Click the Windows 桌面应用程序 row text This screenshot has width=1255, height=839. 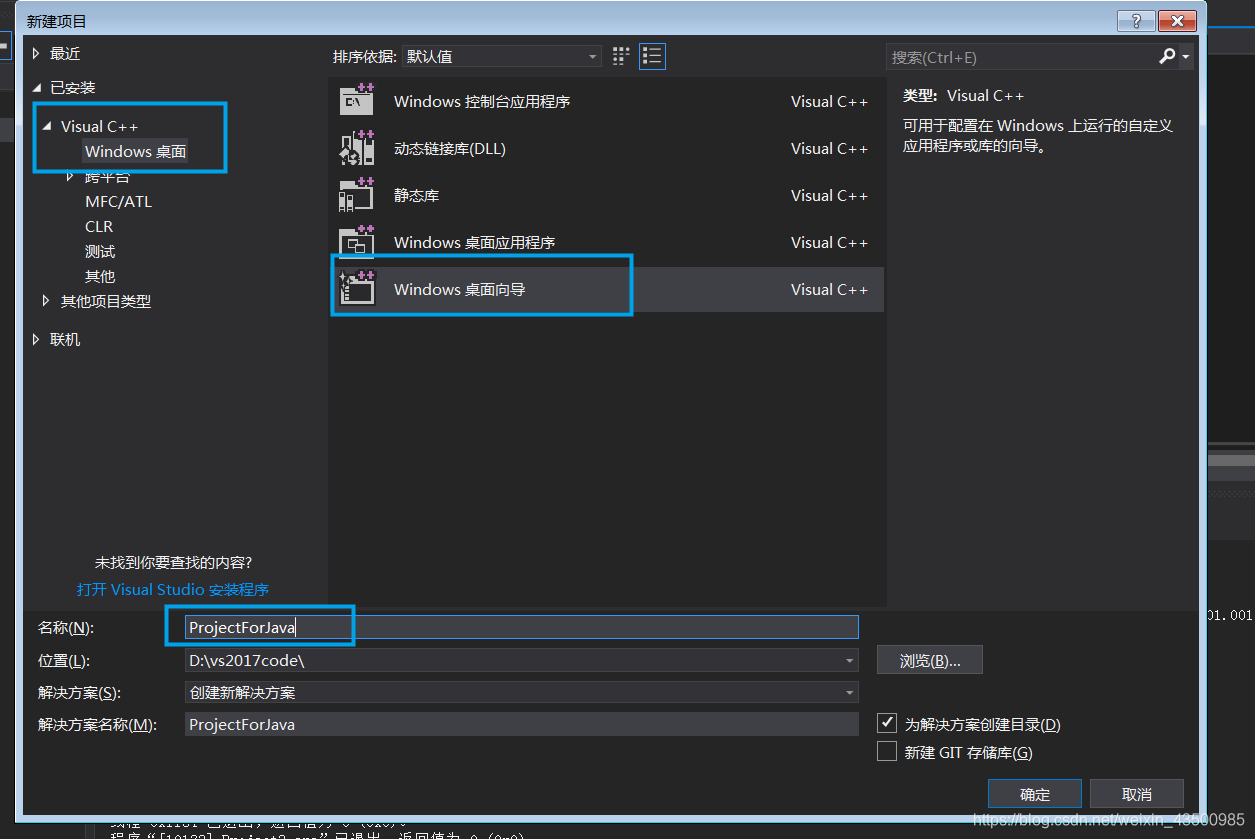pyautogui.click(x=474, y=242)
